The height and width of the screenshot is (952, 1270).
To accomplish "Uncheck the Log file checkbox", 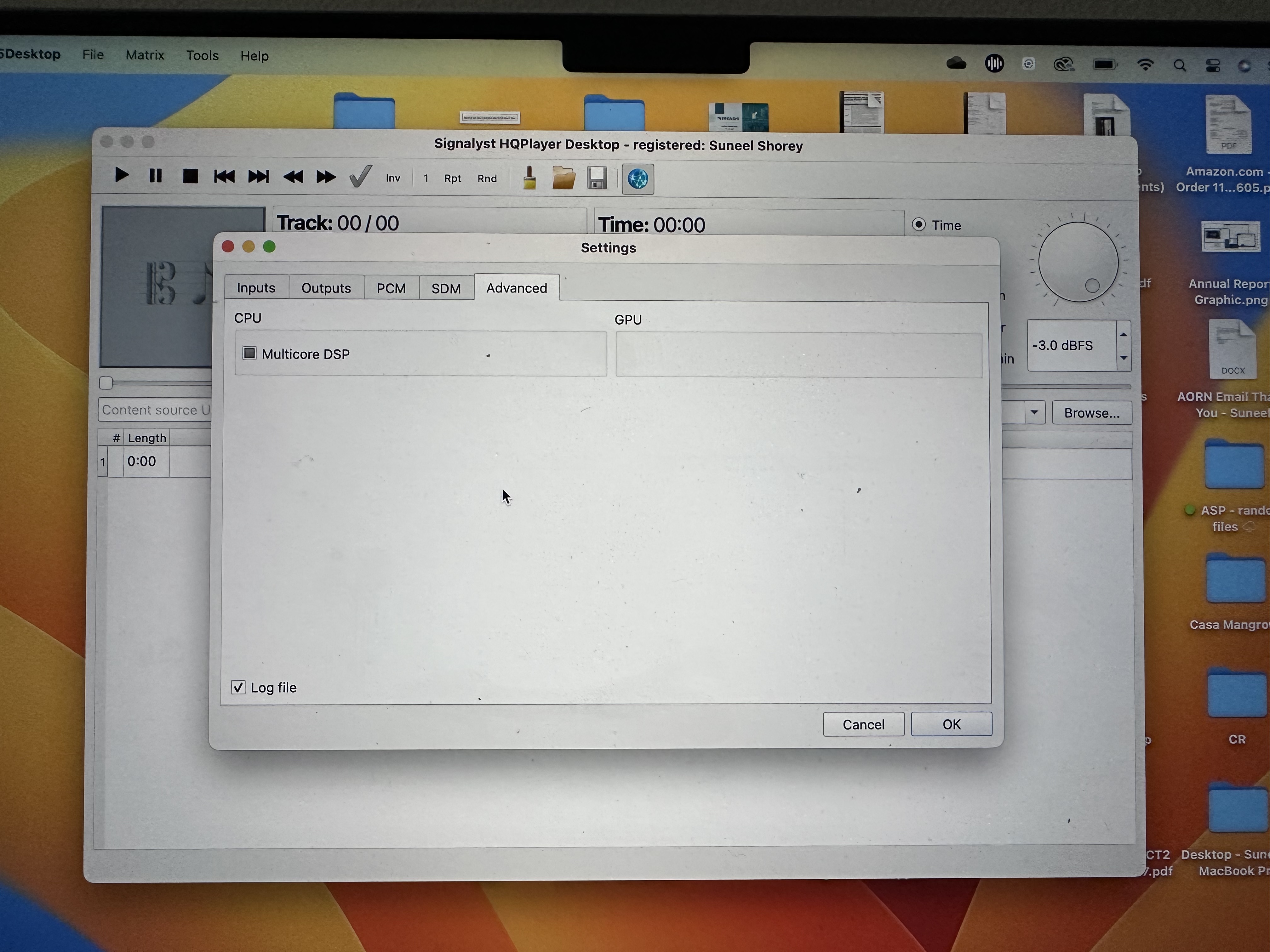I will click(238, 687).
